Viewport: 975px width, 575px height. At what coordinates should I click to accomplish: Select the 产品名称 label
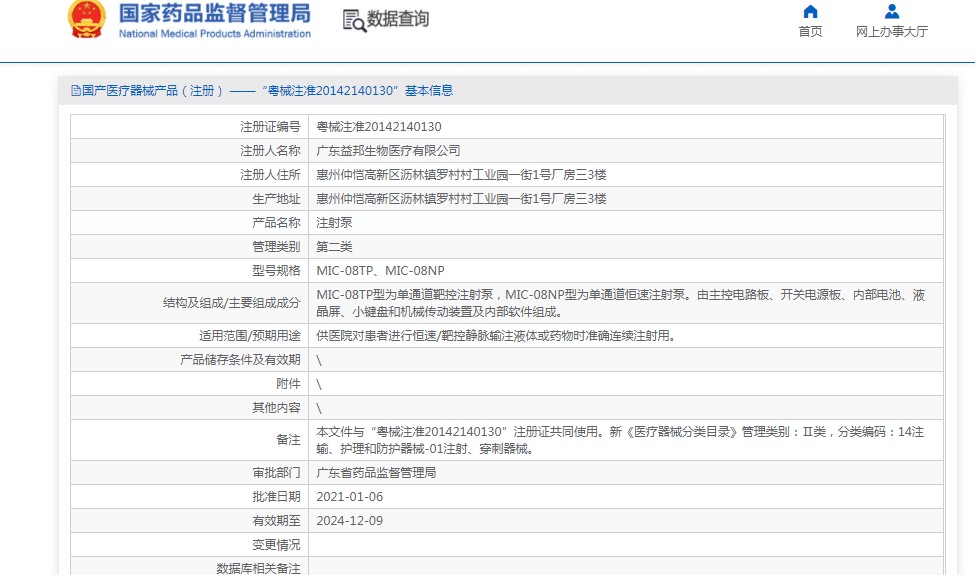[x=276, y=223]
